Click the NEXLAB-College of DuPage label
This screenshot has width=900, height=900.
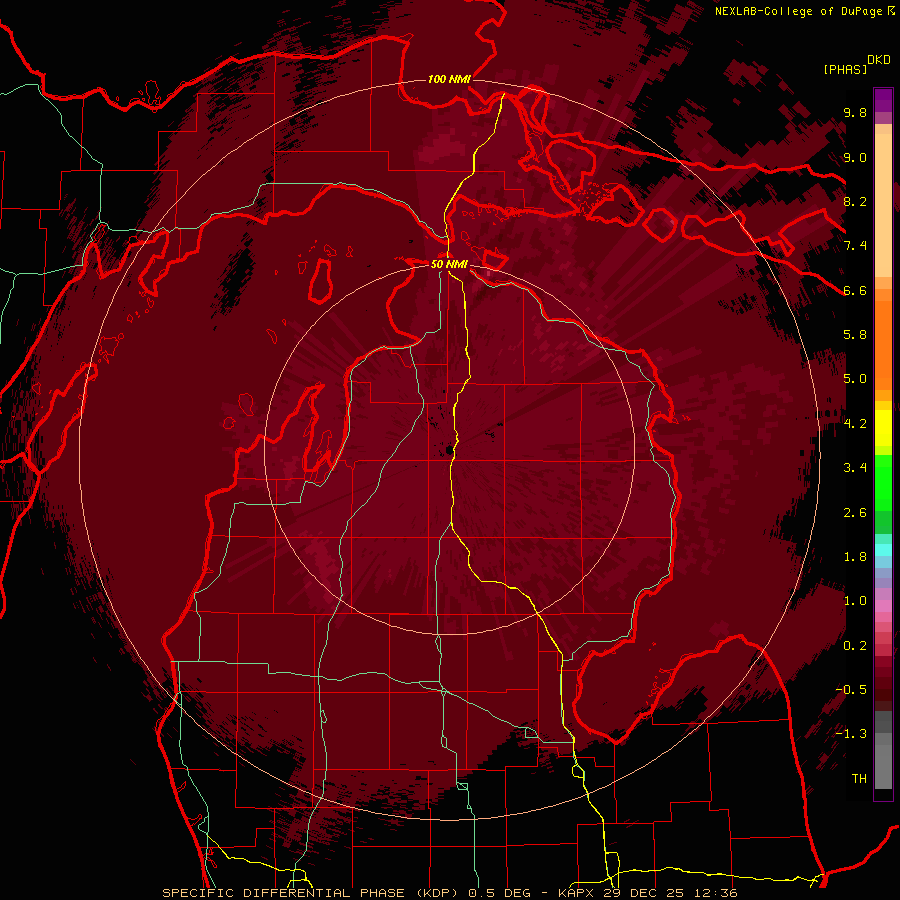coord(800,11)
